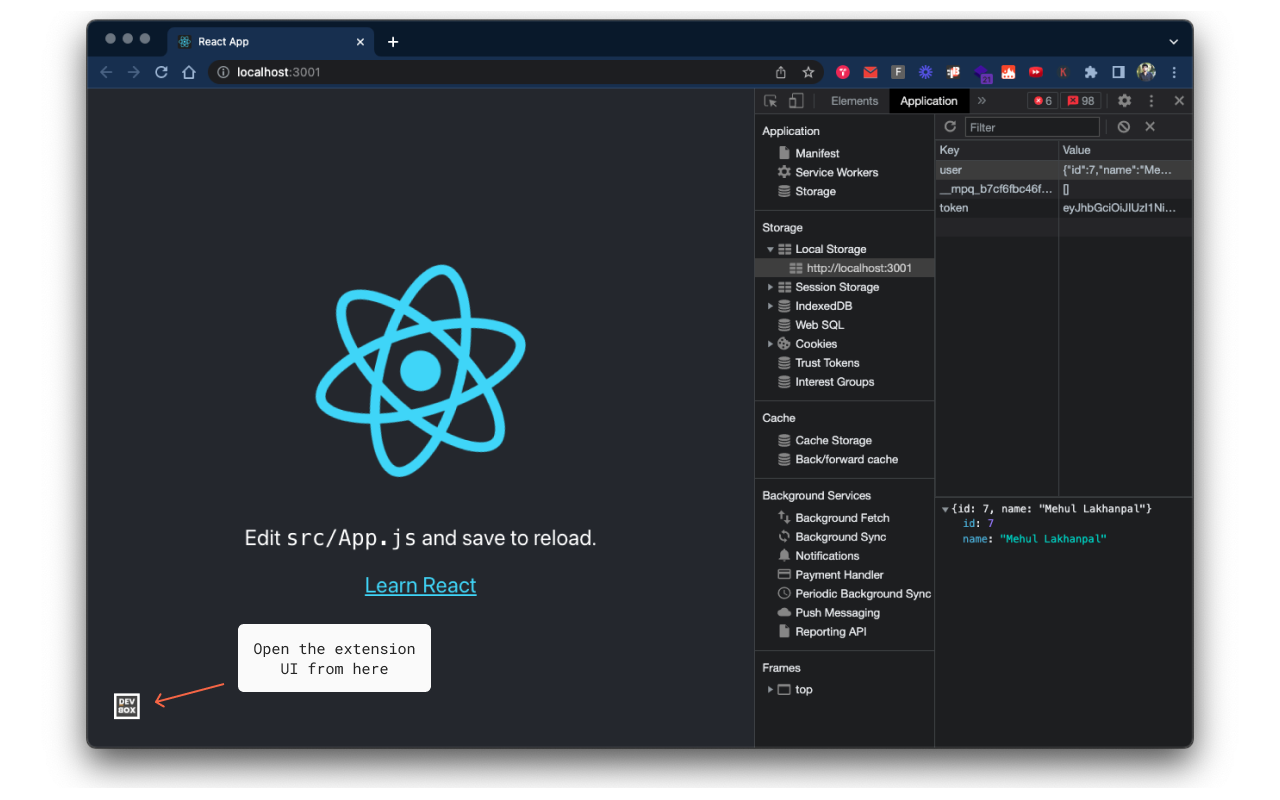Refresh the local storage table

950,127
